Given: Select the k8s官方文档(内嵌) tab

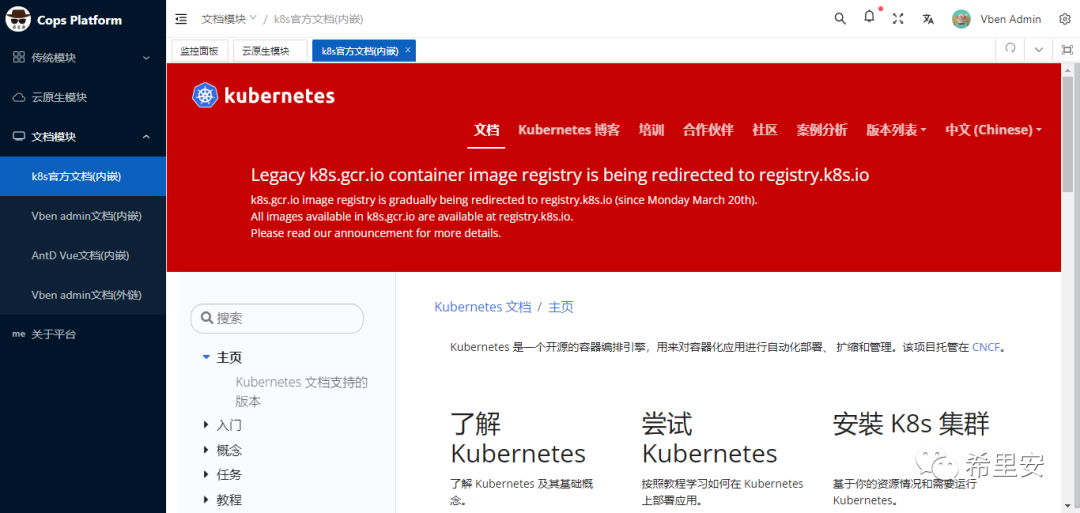Looking at the screenshot, I should click(360, 50).
